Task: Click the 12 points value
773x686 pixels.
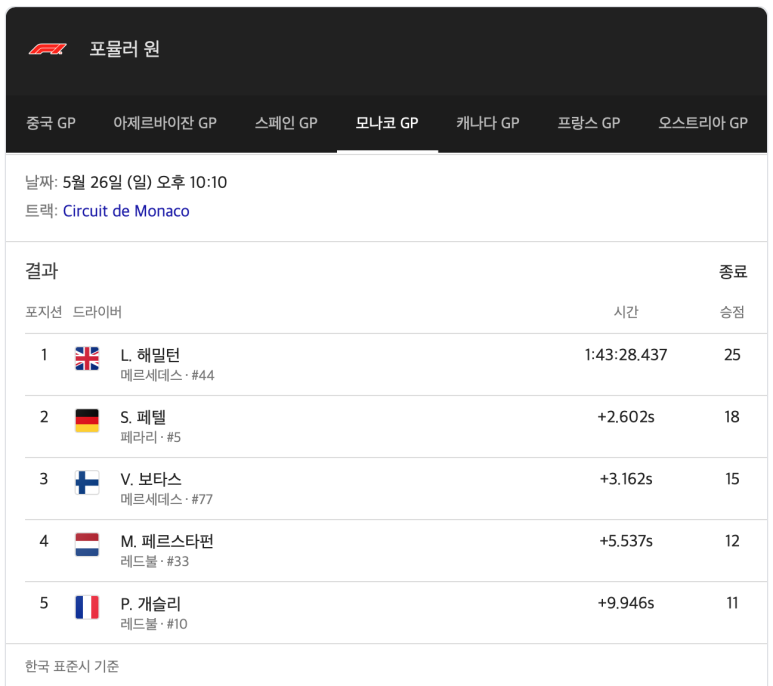Action: [x=732, y=541]
